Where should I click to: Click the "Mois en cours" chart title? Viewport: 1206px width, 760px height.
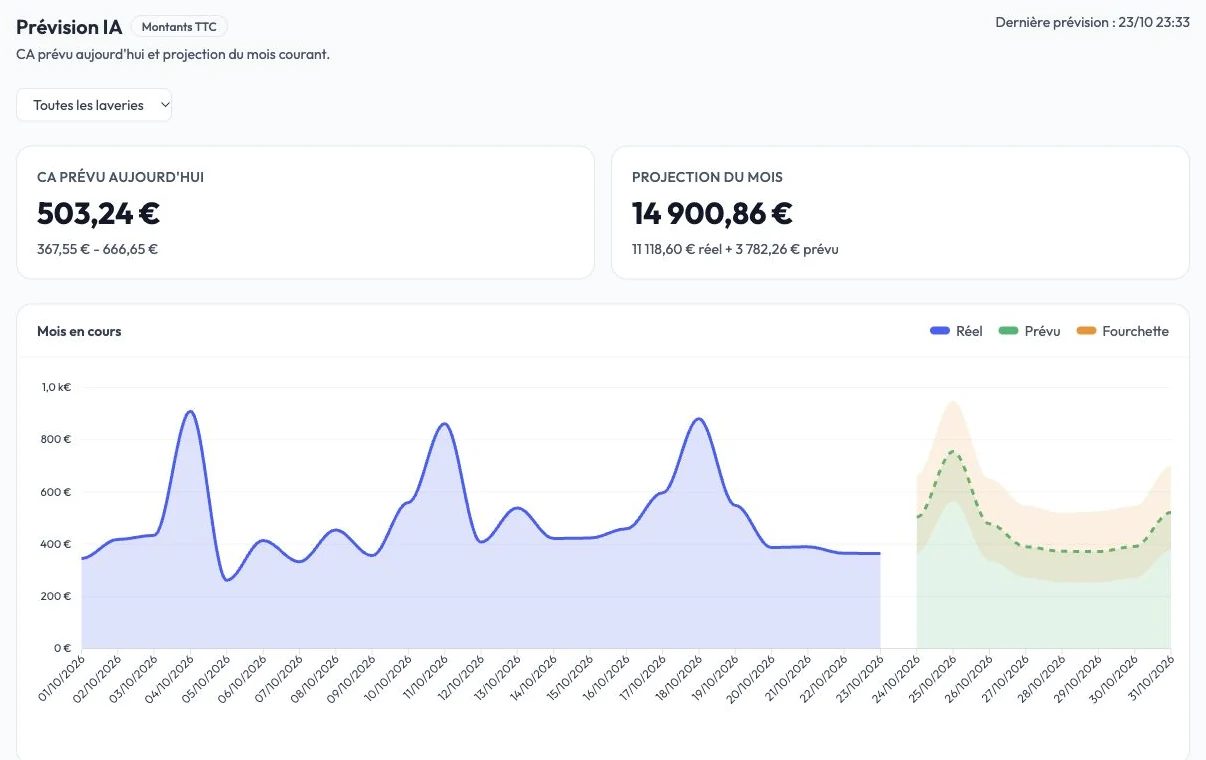tap(79, 331)
